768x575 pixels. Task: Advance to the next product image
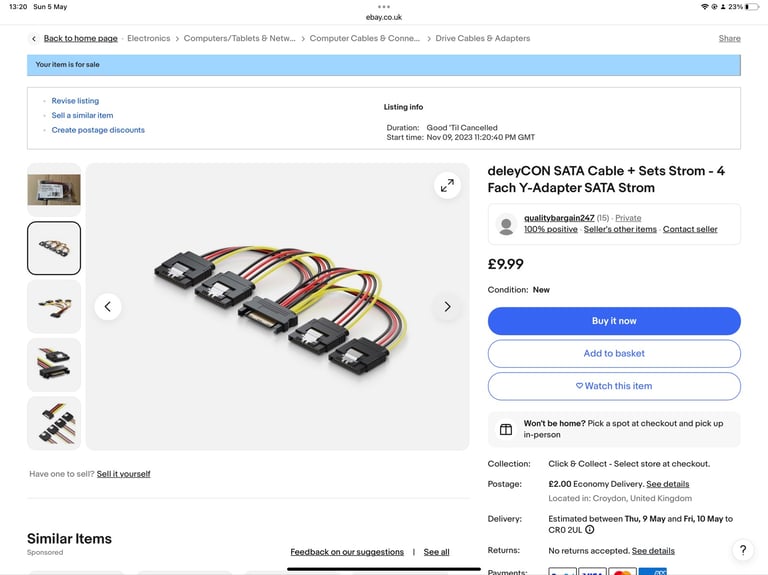pyautogui.click(x=447, y=307)
